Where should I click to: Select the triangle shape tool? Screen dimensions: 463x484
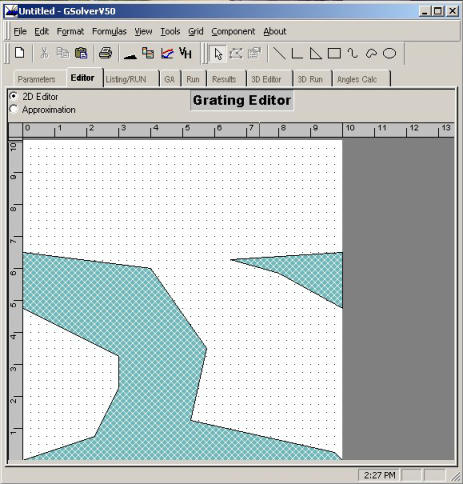click(315, 53)
